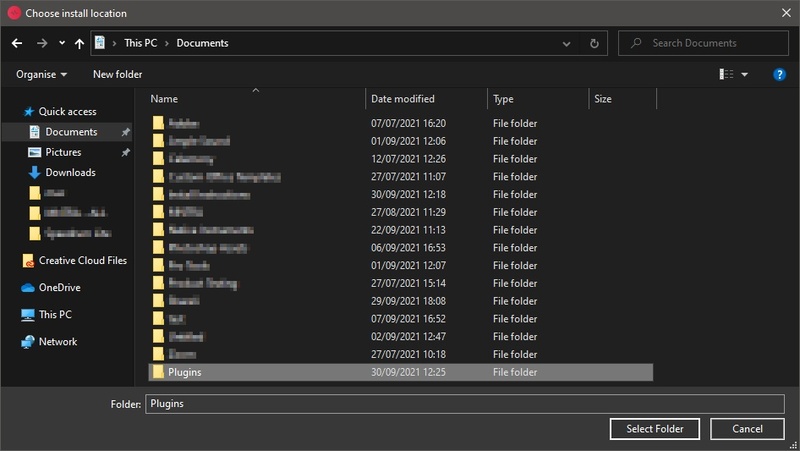Click the change view layout icon
Screen dimensions: 800x451
[x=726, y=74]
